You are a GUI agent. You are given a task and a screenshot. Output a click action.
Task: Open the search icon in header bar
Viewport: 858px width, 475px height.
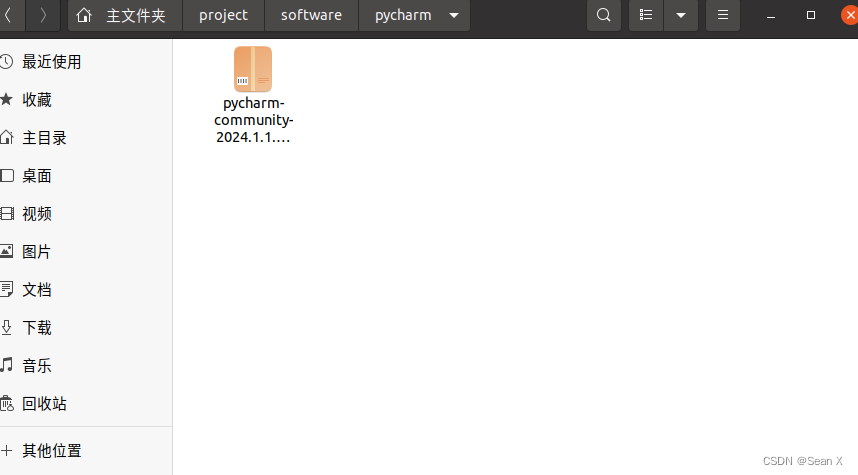pos(604,15)
